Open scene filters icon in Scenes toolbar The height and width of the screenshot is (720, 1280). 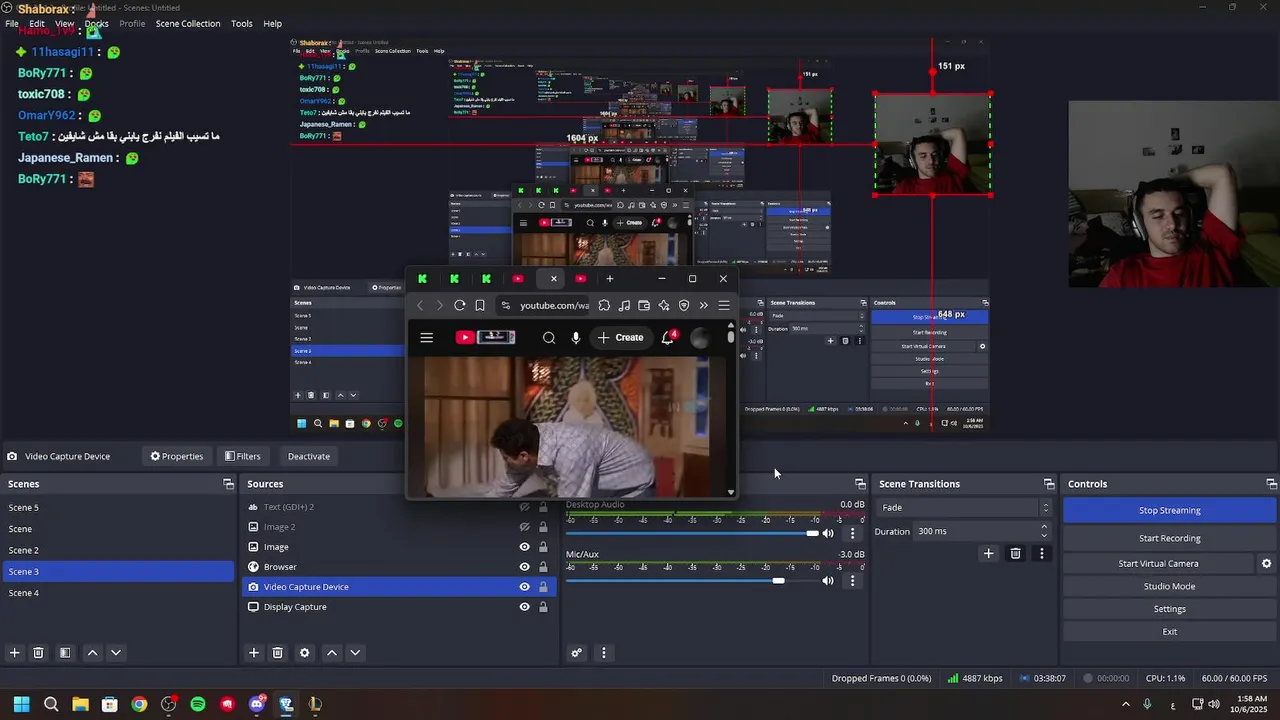pos(65,653)
